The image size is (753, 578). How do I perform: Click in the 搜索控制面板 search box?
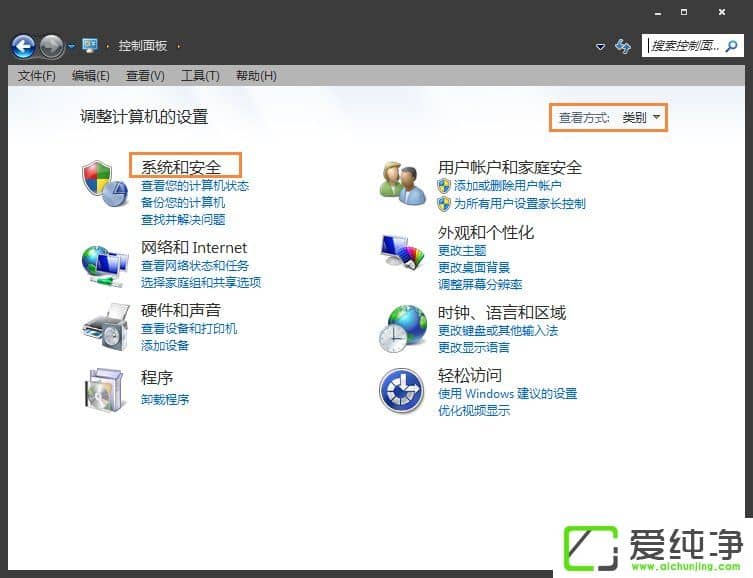685,46
